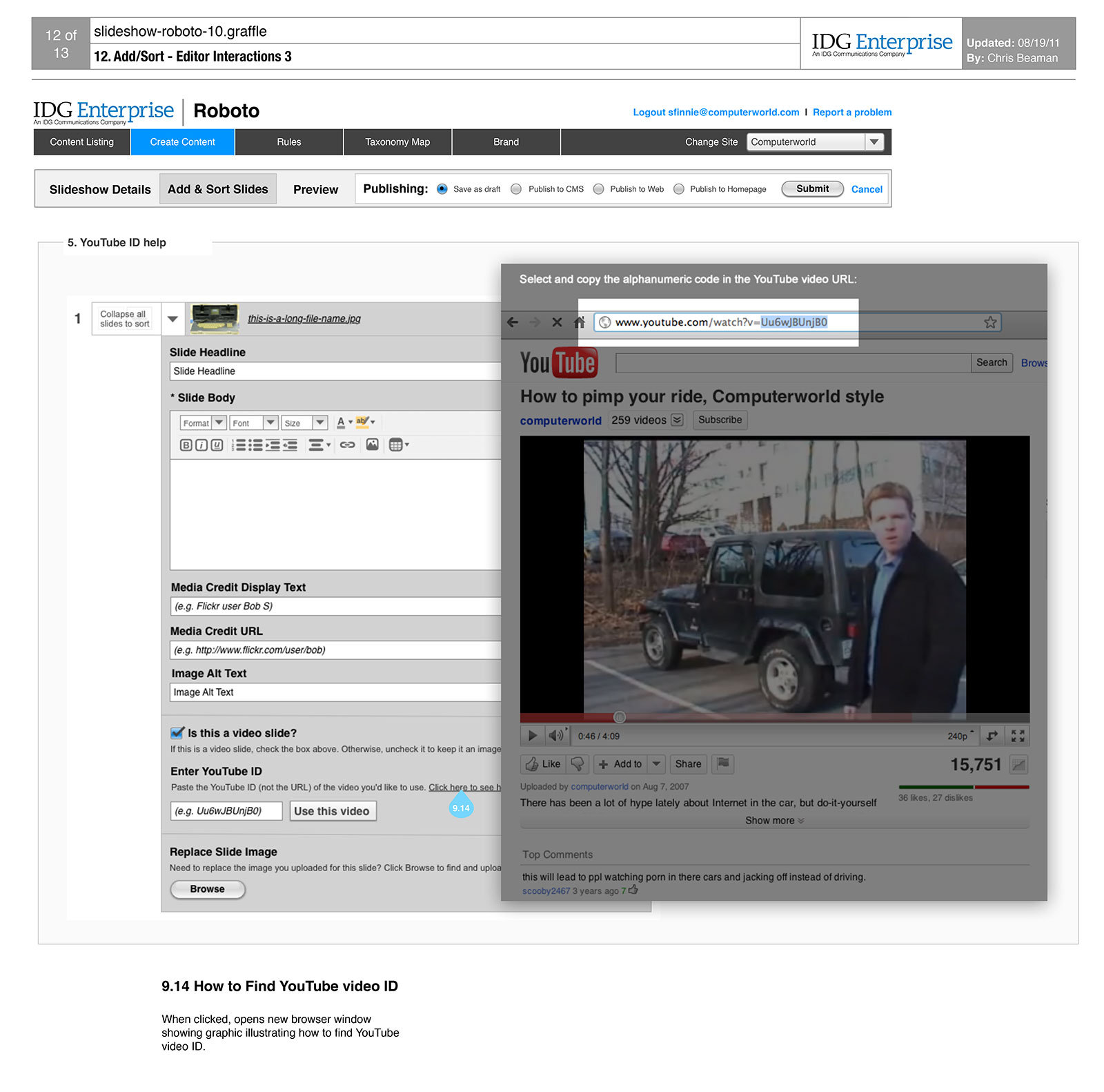Click the slide image thumbnail

pyautogui.click(x=215, y=319)
